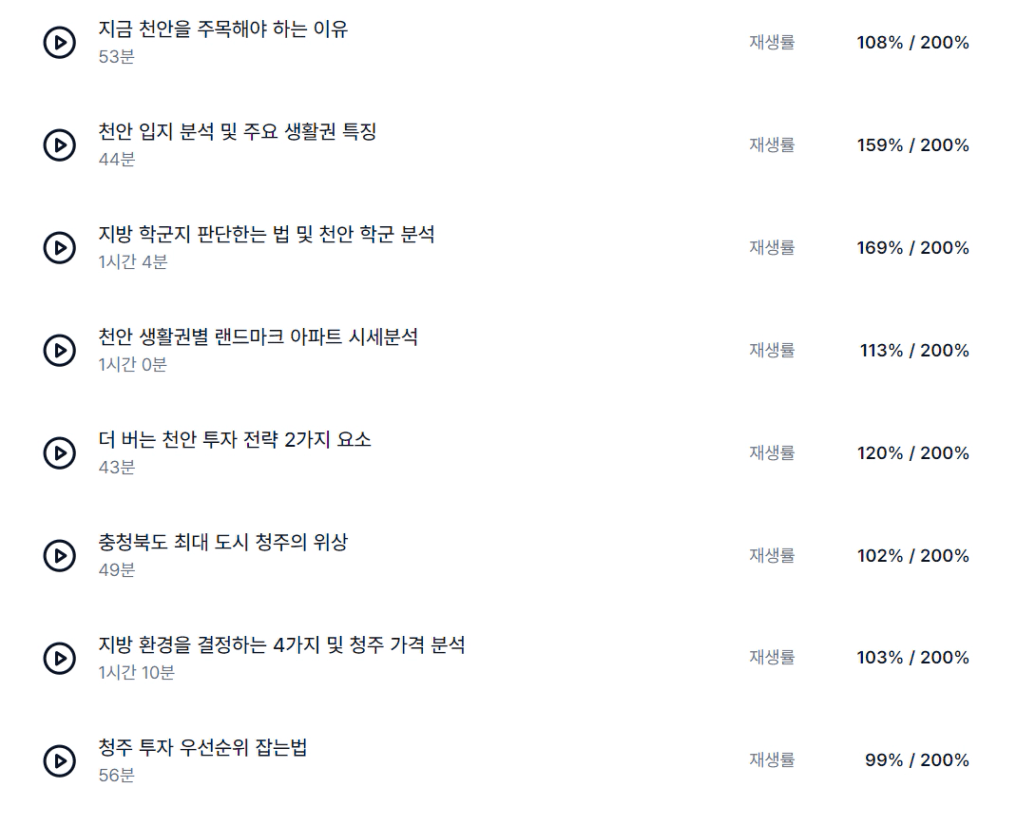Select title 지방 학군지 판단하는 법 및 천안 학군 분석
The width and height of the screenshot is (1035, 826).
click(266, 235)
